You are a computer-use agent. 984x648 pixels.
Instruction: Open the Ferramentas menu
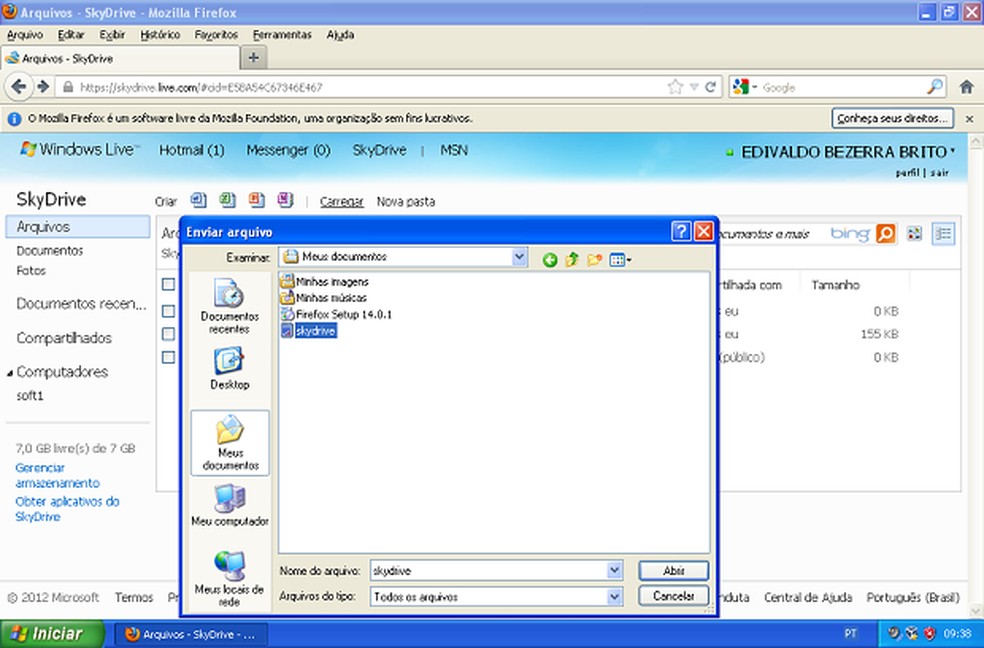coord(281,34)
